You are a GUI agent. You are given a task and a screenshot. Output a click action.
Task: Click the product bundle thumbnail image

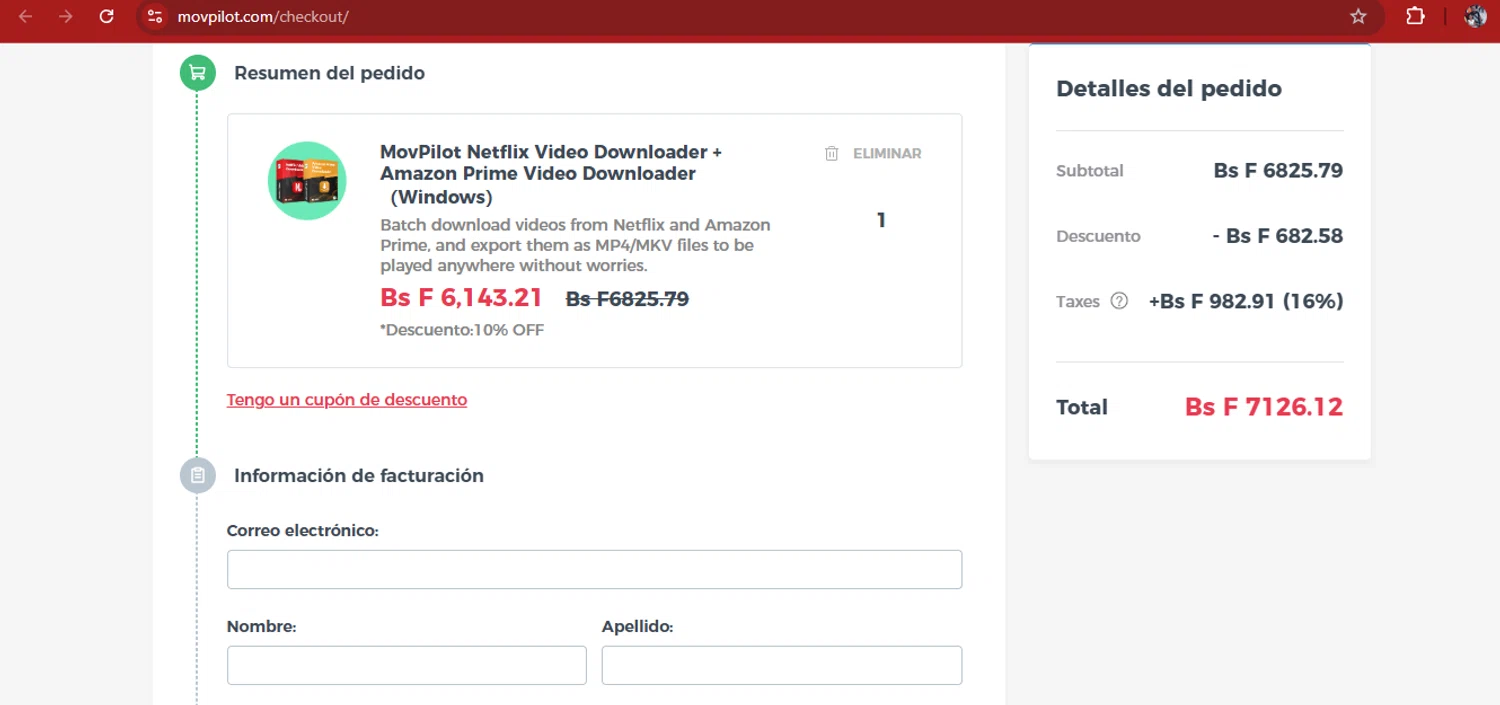(307, 181)
